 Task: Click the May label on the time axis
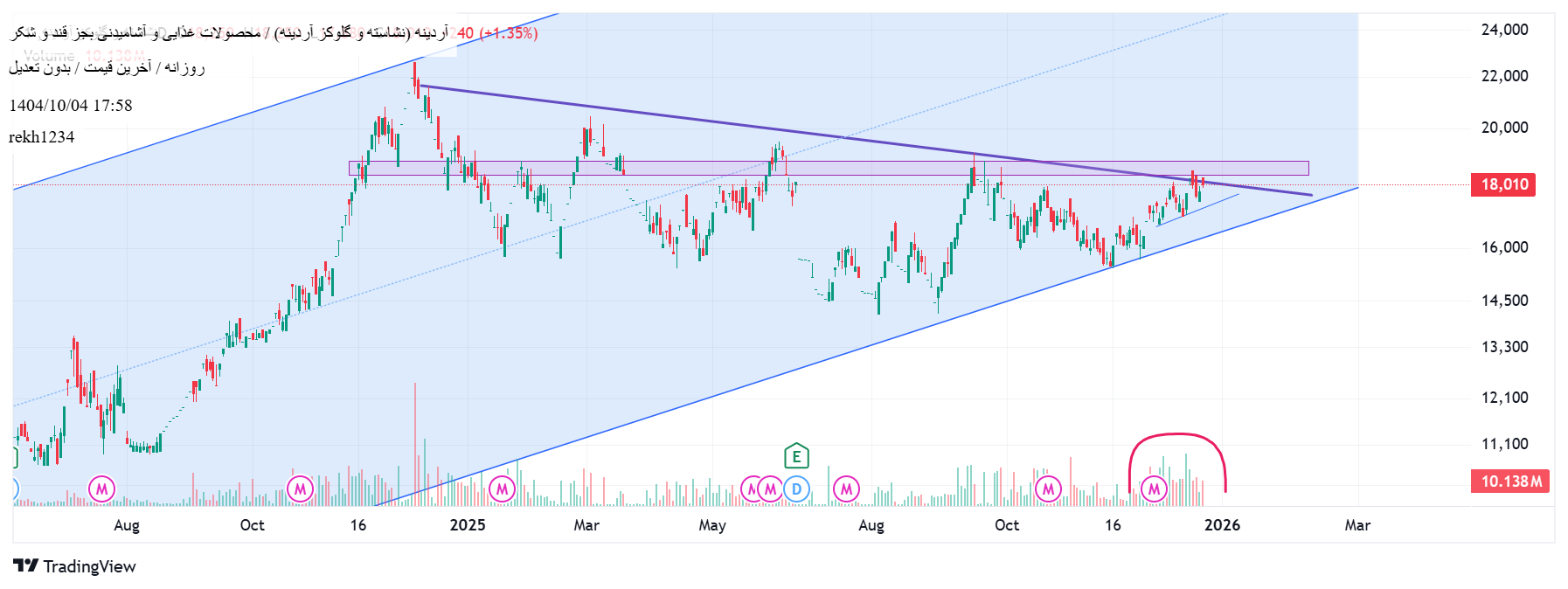[711, 525]
